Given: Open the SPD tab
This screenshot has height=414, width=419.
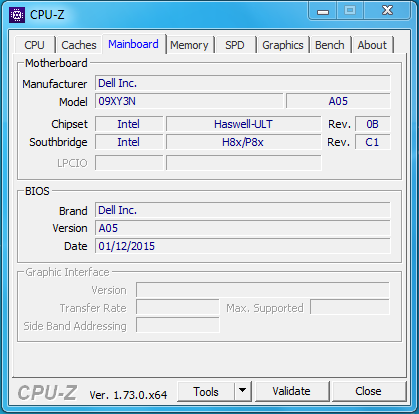Looking at the screenshot, I should [x=235, y=45].
